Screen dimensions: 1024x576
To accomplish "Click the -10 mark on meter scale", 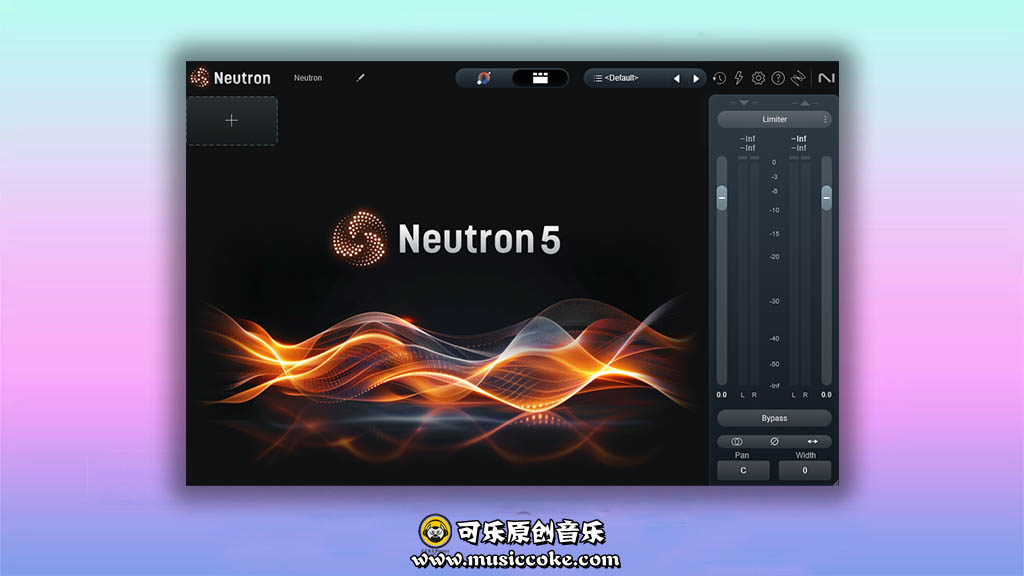I will [x=774, y=210].
